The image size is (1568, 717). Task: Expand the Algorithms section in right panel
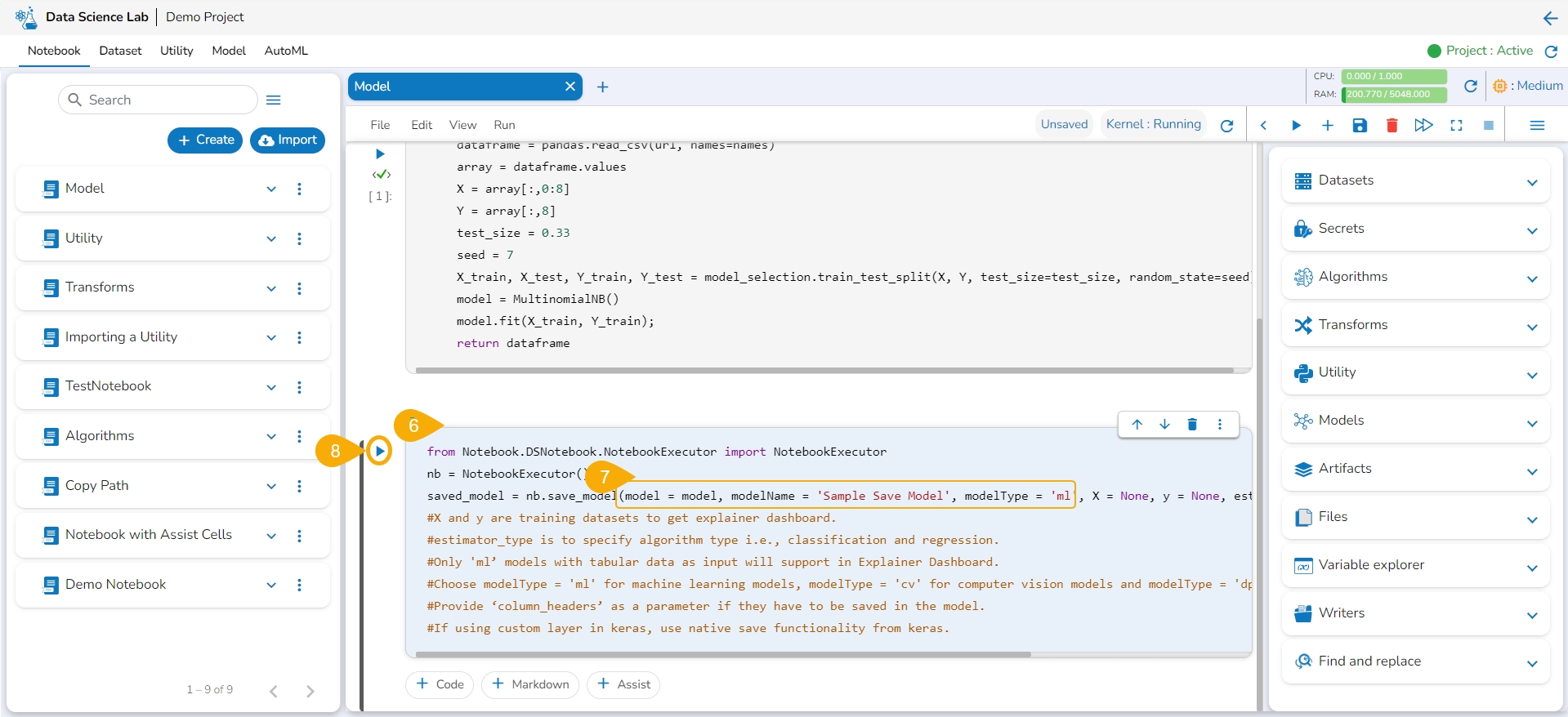pos(1532,278)
